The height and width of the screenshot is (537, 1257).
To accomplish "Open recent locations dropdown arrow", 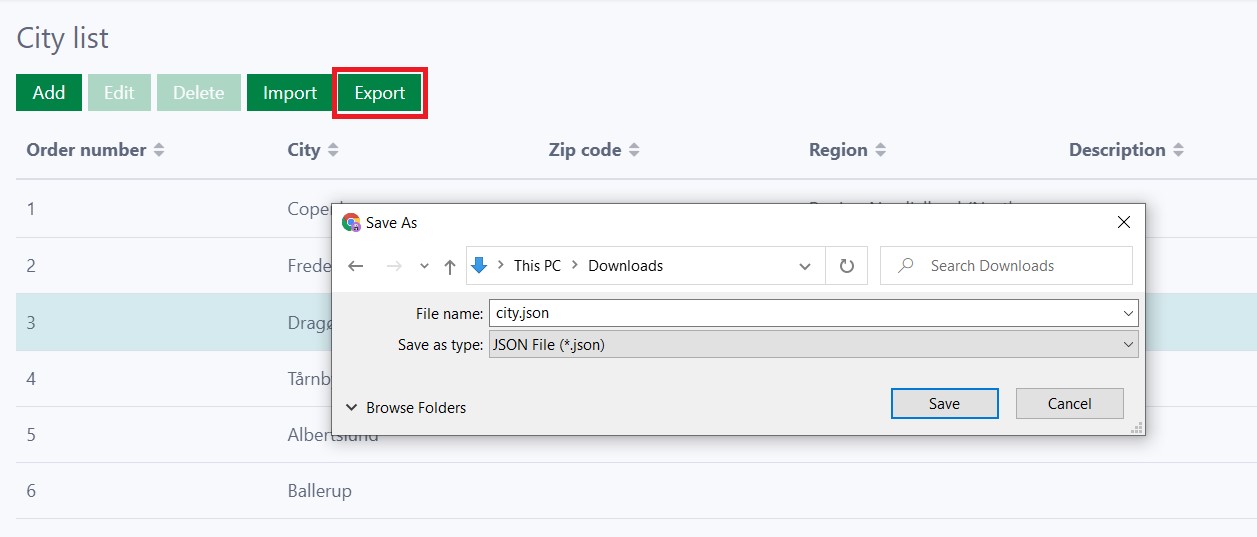I will [424, 266].
